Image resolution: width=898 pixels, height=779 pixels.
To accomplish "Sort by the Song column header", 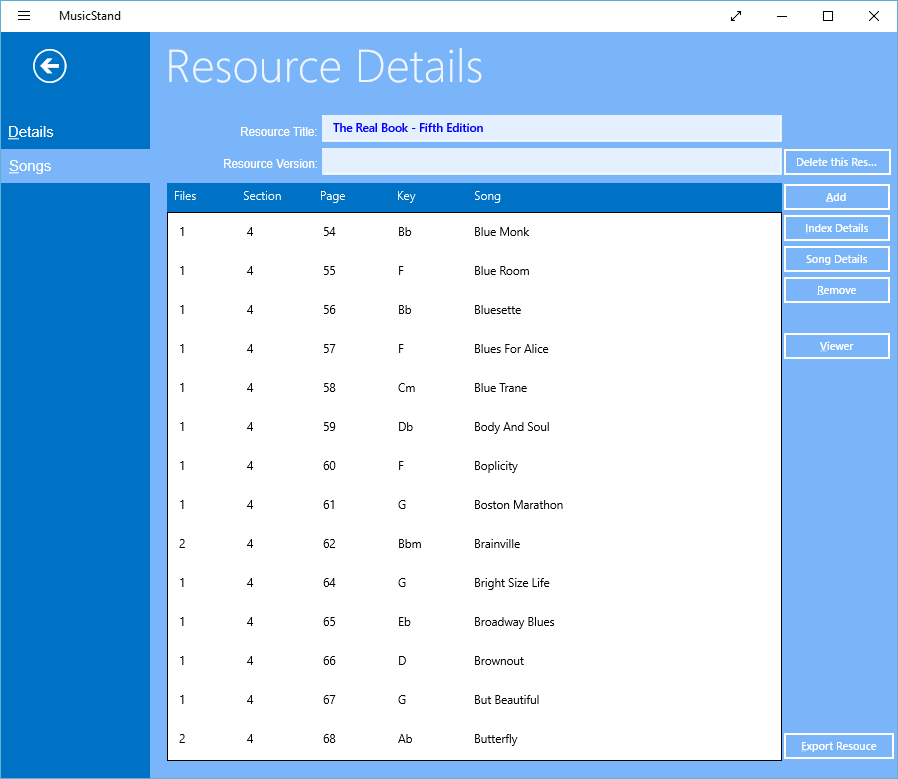I will pos(487,196).
